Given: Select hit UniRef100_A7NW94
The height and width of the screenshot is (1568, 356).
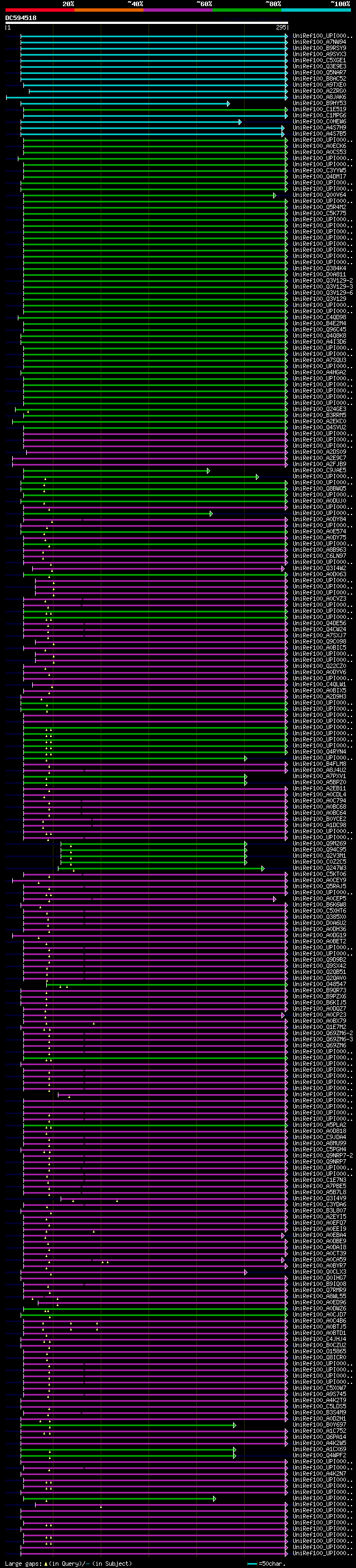Looking at the screenshot, I should click(x=319, y=43).
